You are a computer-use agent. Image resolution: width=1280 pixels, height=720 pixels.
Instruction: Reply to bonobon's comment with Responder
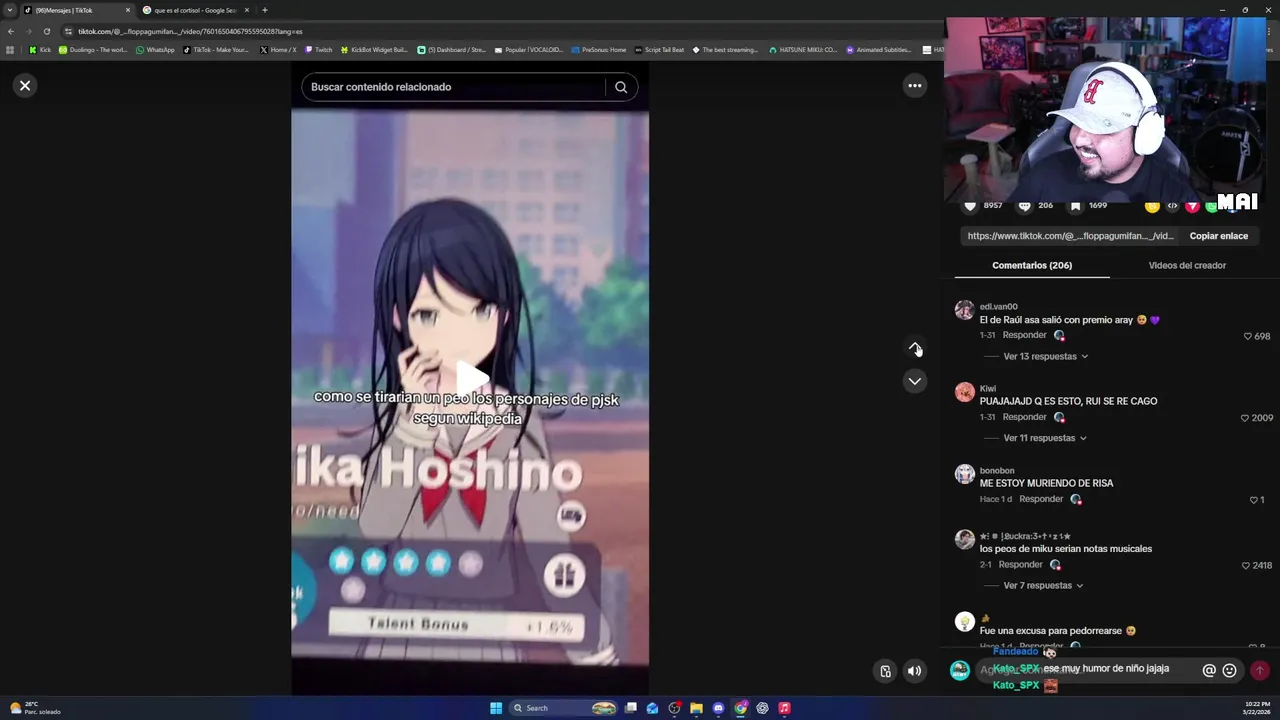click(1041, 499)
